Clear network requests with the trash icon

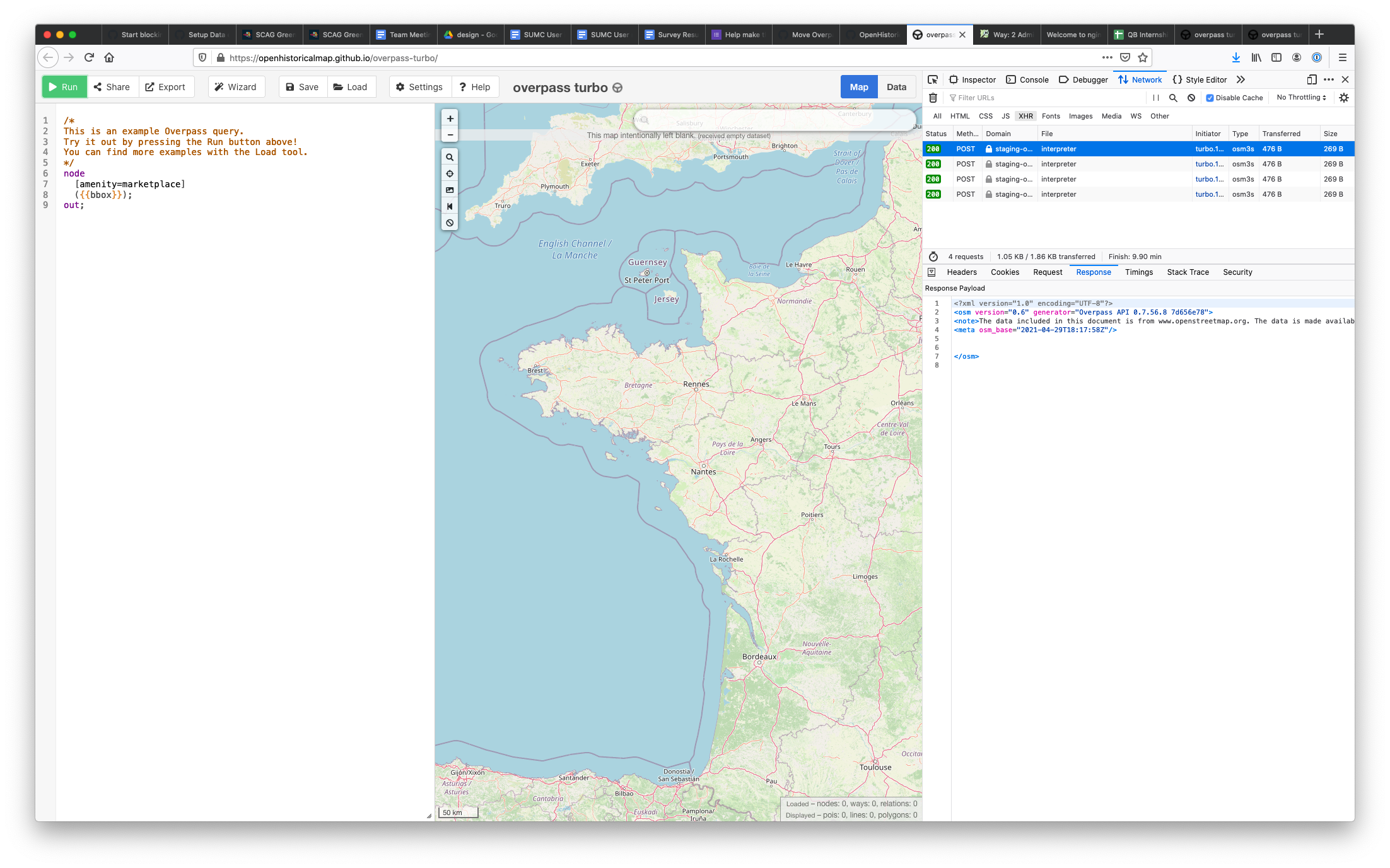[x=933, y=98]
